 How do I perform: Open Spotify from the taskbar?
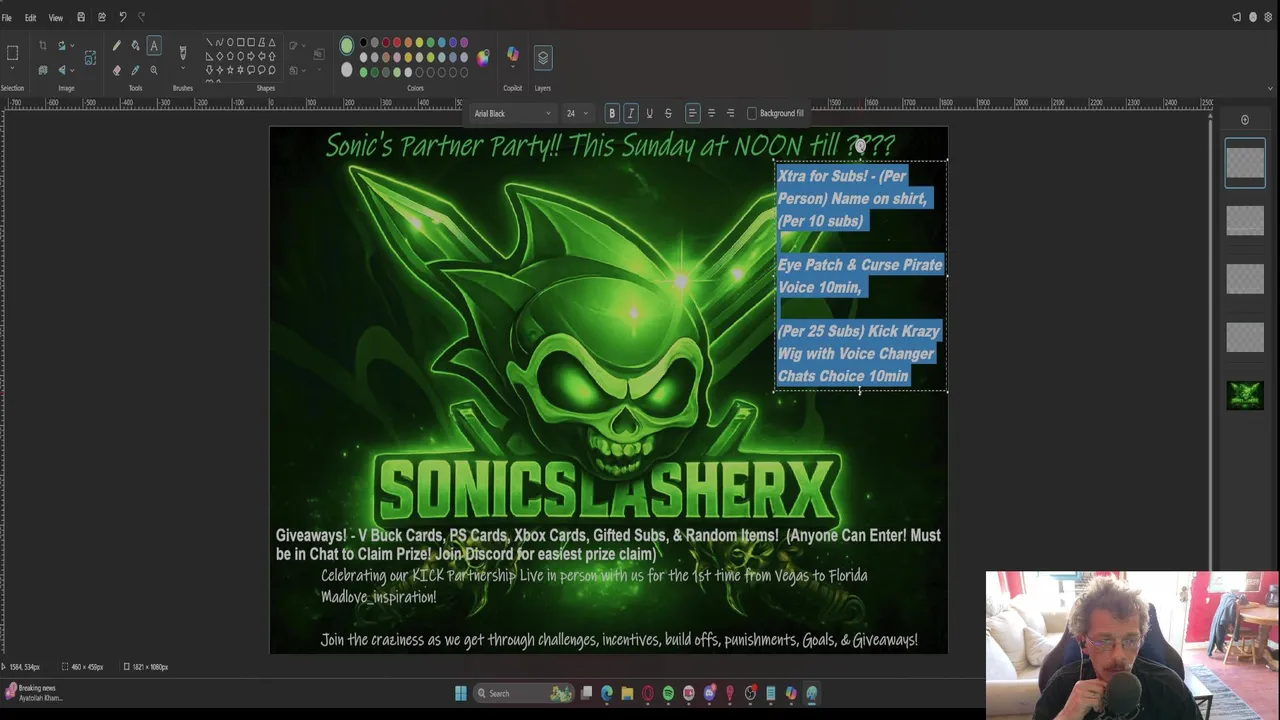click(x=668, y=693)
